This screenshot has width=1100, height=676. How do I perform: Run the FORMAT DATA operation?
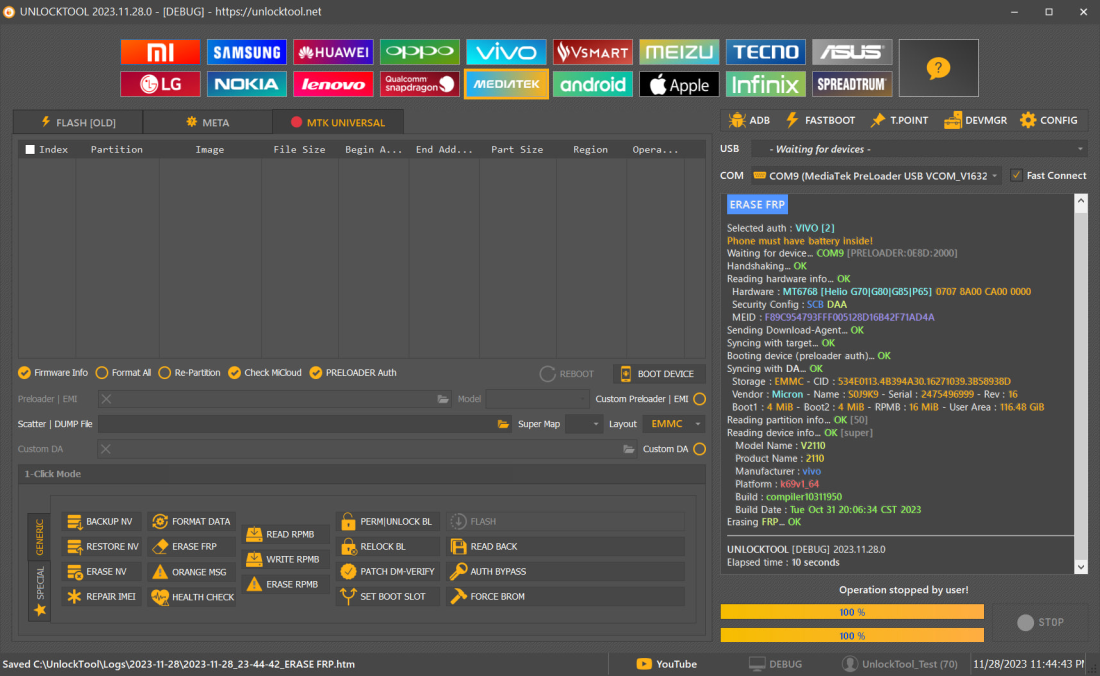[191, 522]
